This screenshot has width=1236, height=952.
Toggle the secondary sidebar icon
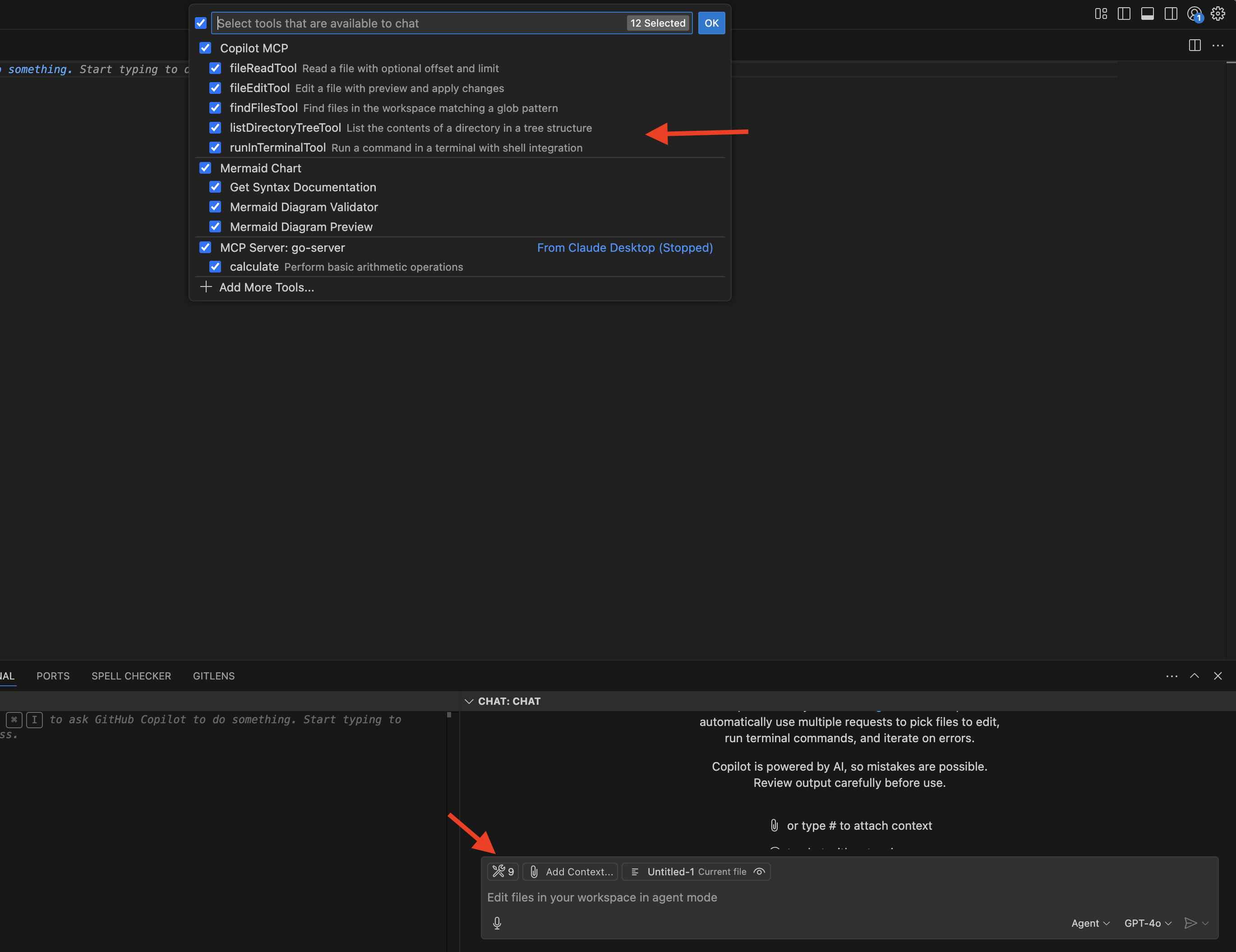point(1171,14)
